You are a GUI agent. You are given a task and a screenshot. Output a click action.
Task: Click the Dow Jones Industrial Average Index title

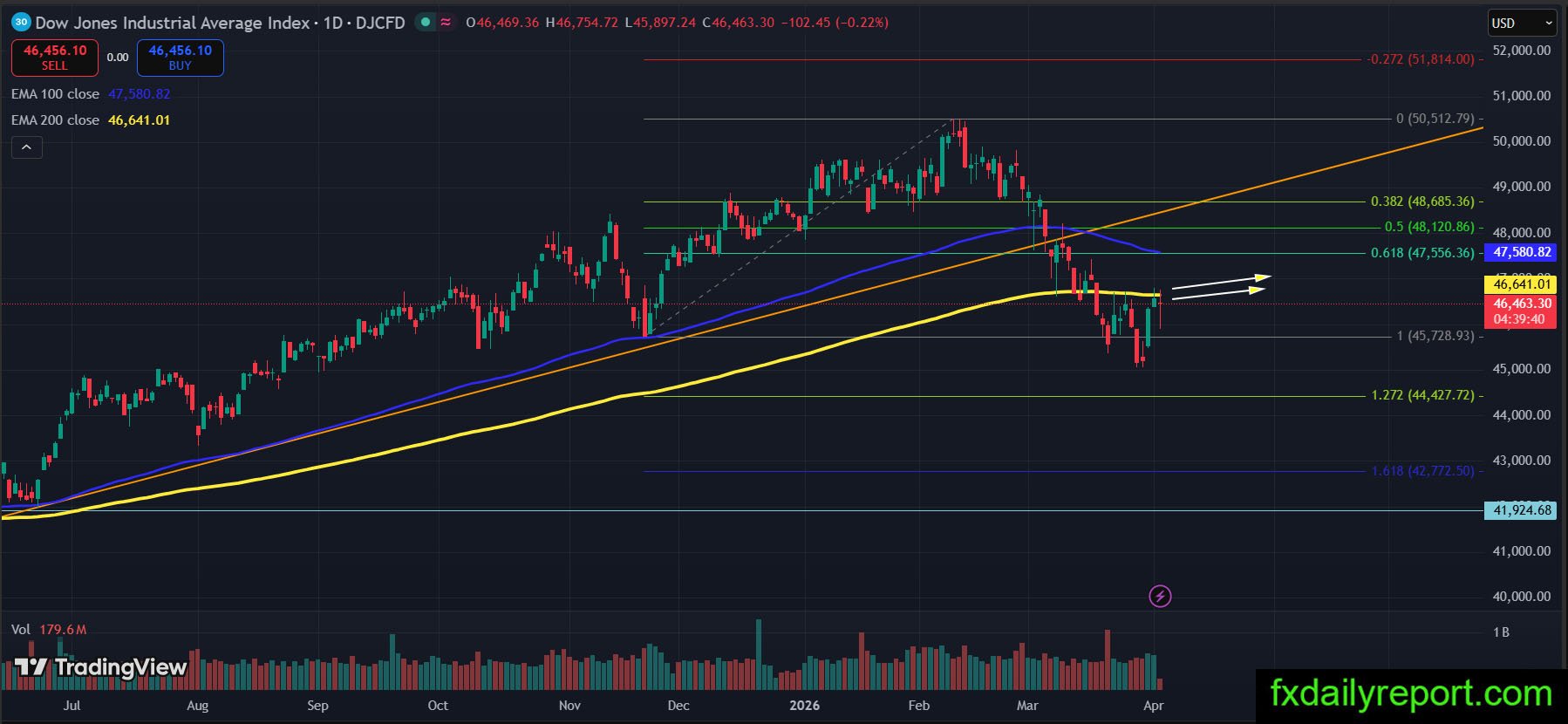pos(173,23)
